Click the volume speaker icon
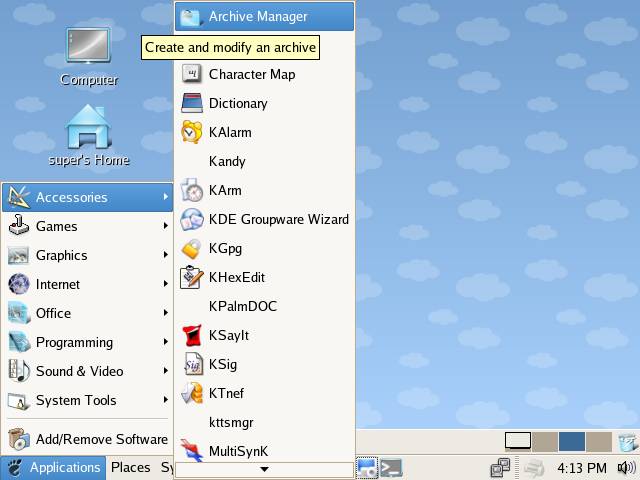The width and height of the screenshot is (640, 480). point(626,467)
